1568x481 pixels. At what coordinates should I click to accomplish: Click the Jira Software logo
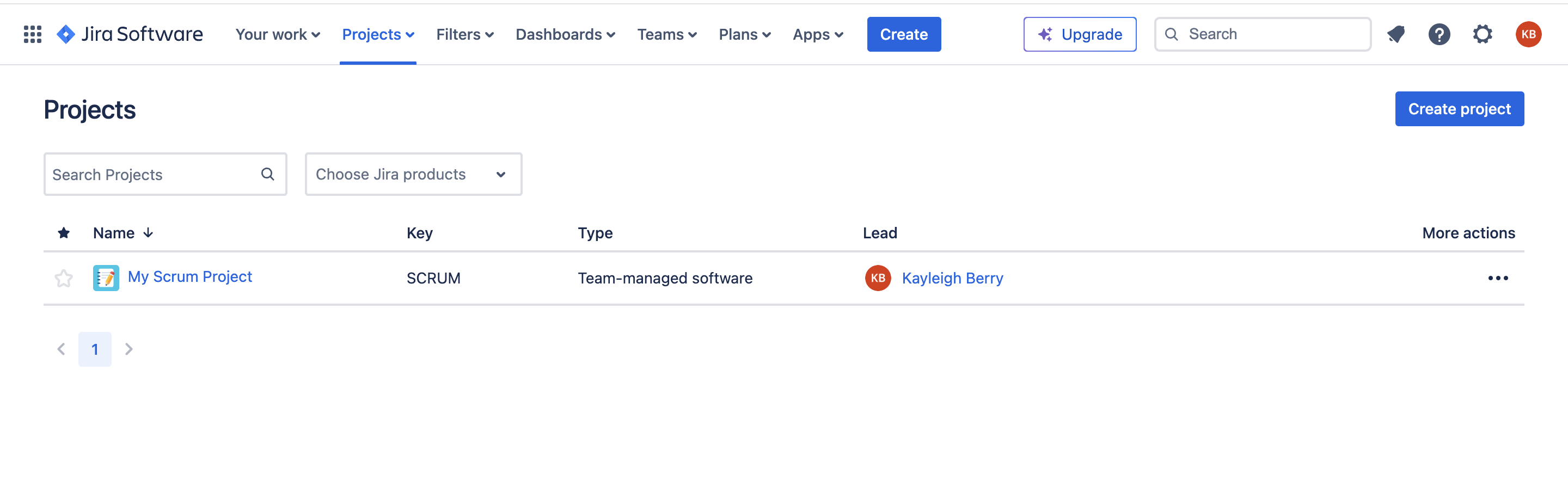[x=130, y=35]
